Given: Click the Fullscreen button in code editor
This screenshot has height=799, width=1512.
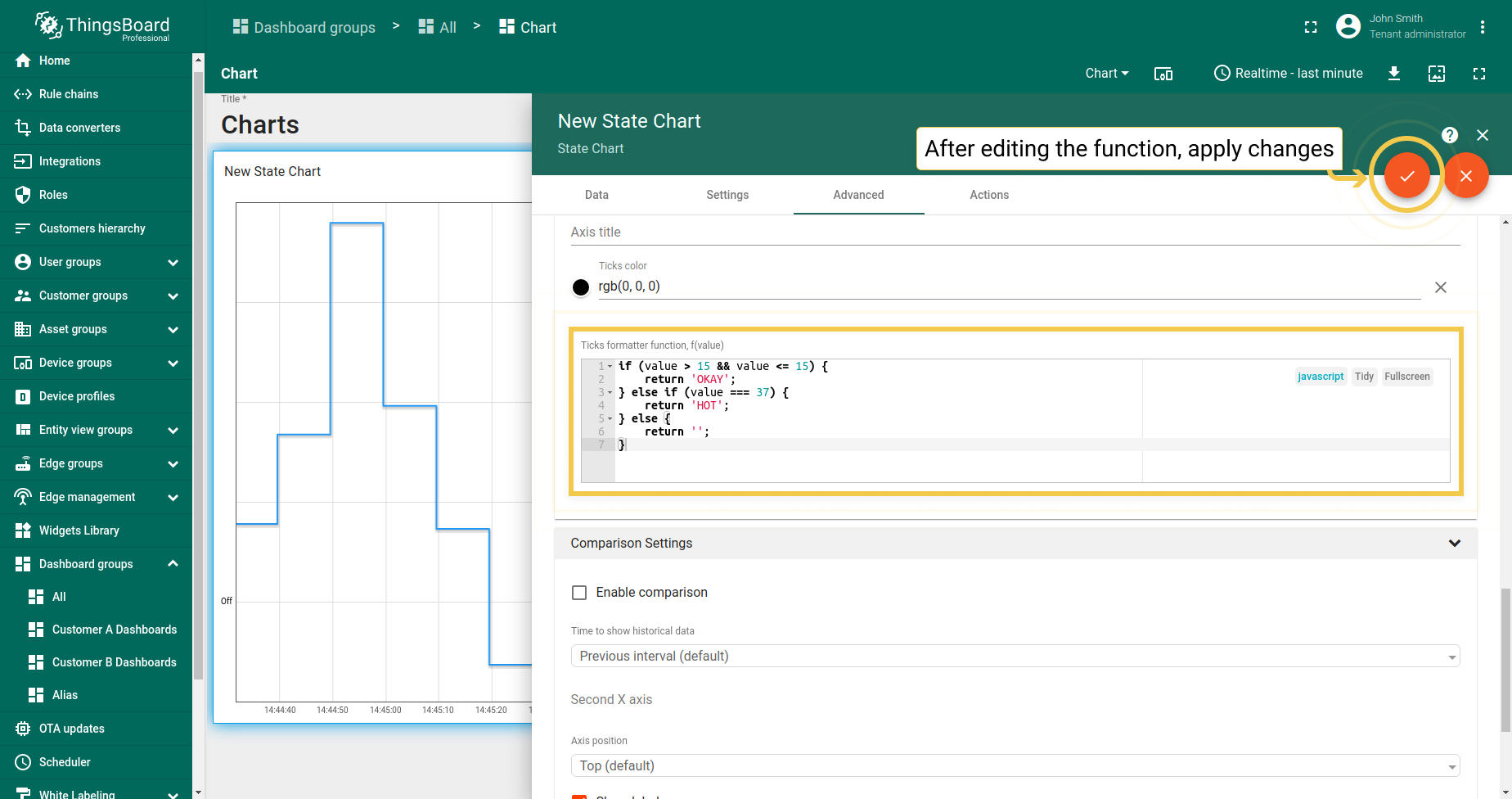Looking at the screenshot, I should click(x=1406, y=377).
